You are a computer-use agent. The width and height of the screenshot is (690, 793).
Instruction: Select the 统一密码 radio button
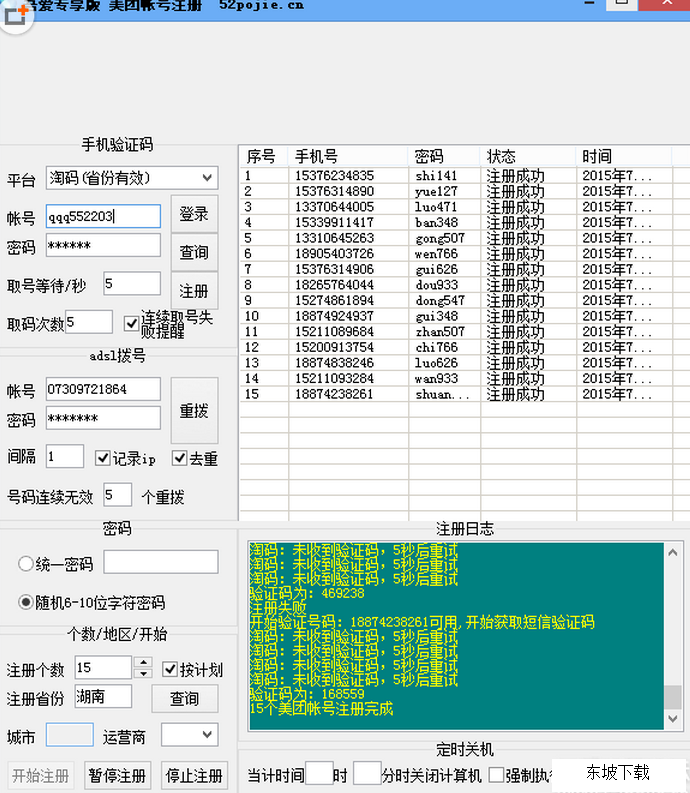click(27, 564)
